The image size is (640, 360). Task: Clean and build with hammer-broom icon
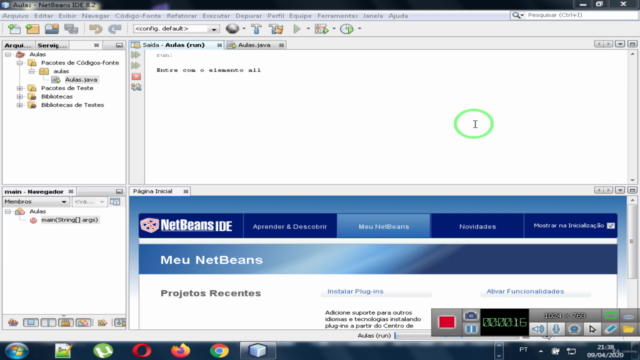tap(276, 29)
